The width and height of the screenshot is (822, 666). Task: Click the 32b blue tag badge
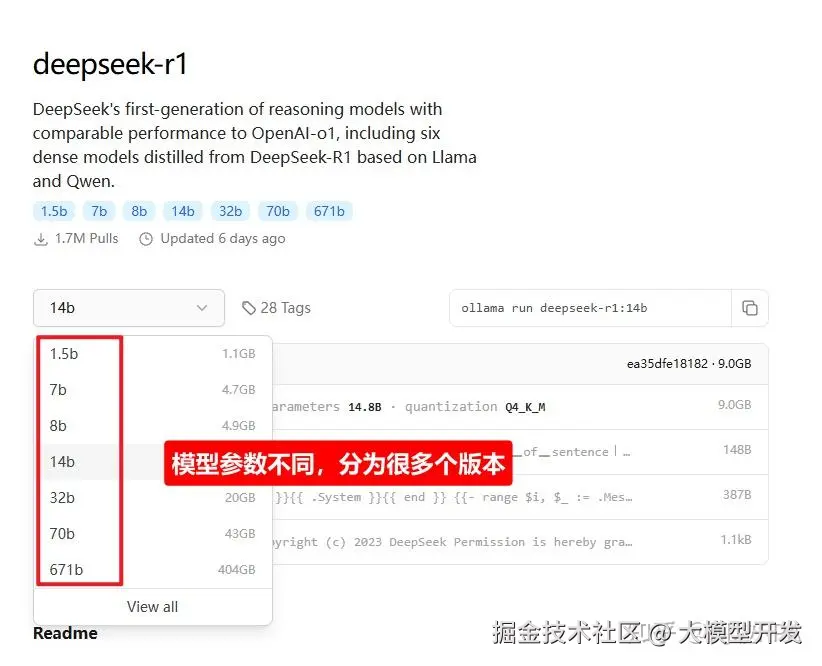coord(230,211)
